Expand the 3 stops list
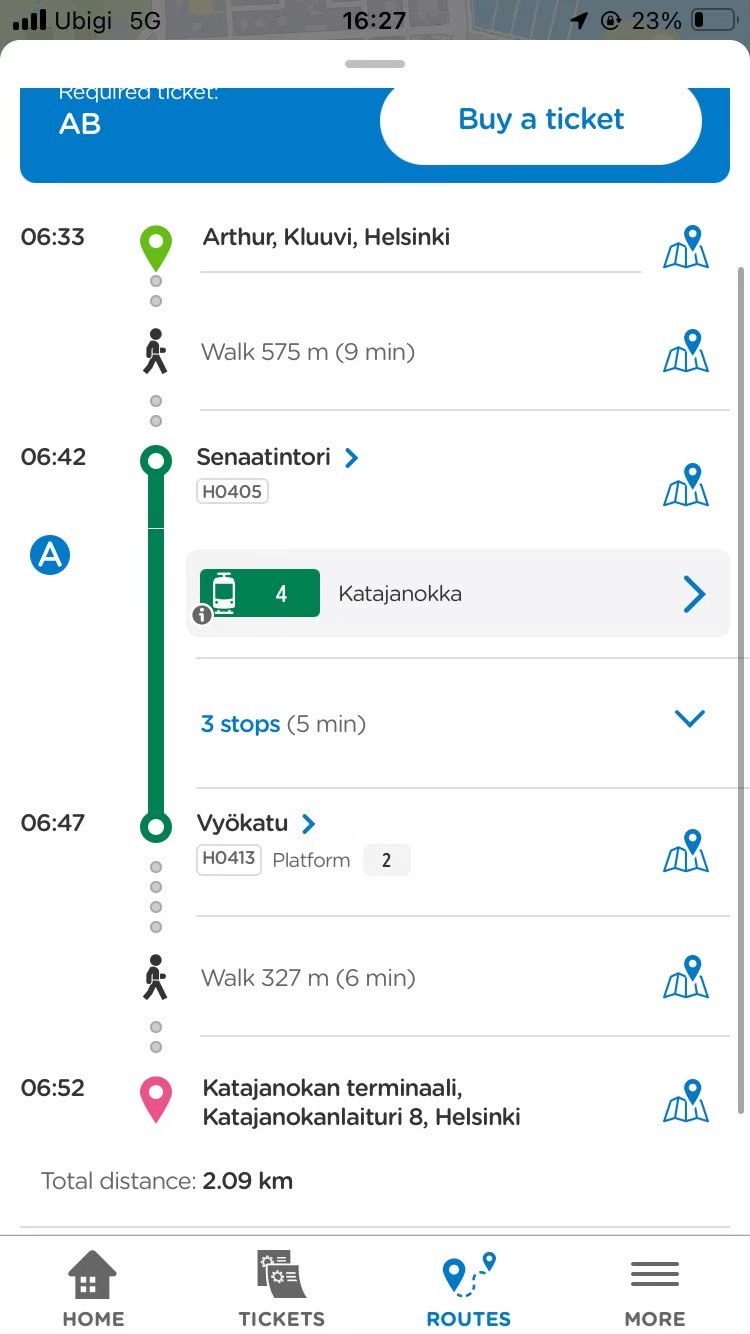 pyautogui.click(x=690, y=719)
